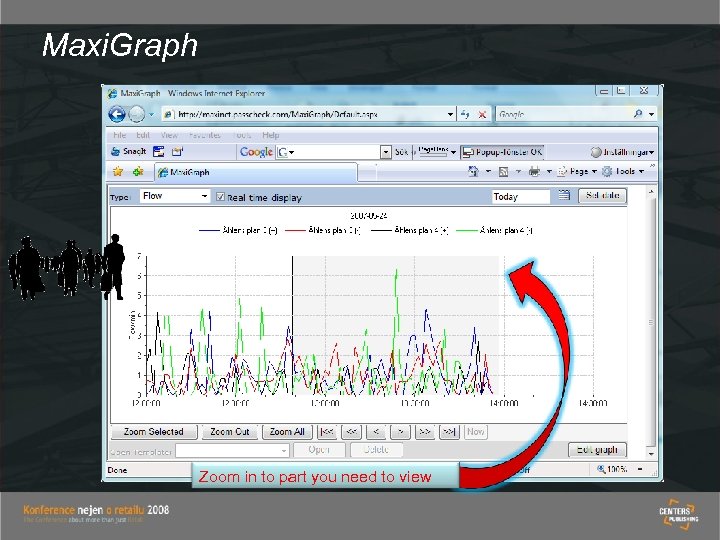Click the Today date field
This screenshot has height=540, width=720.
pyautogui.click(x=521, y=197)
